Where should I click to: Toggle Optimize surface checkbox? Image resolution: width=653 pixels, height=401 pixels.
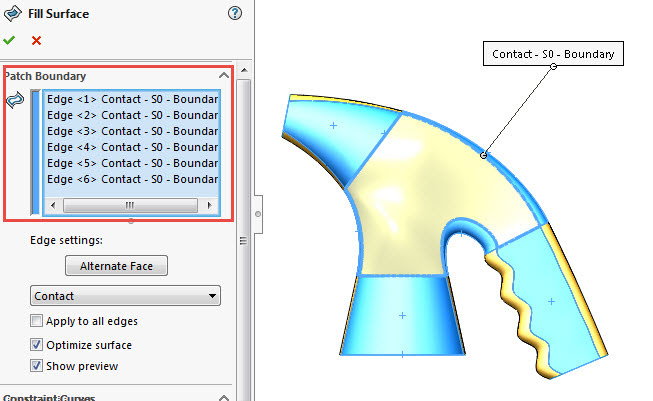pyautogui.click(x=36, y=345)
